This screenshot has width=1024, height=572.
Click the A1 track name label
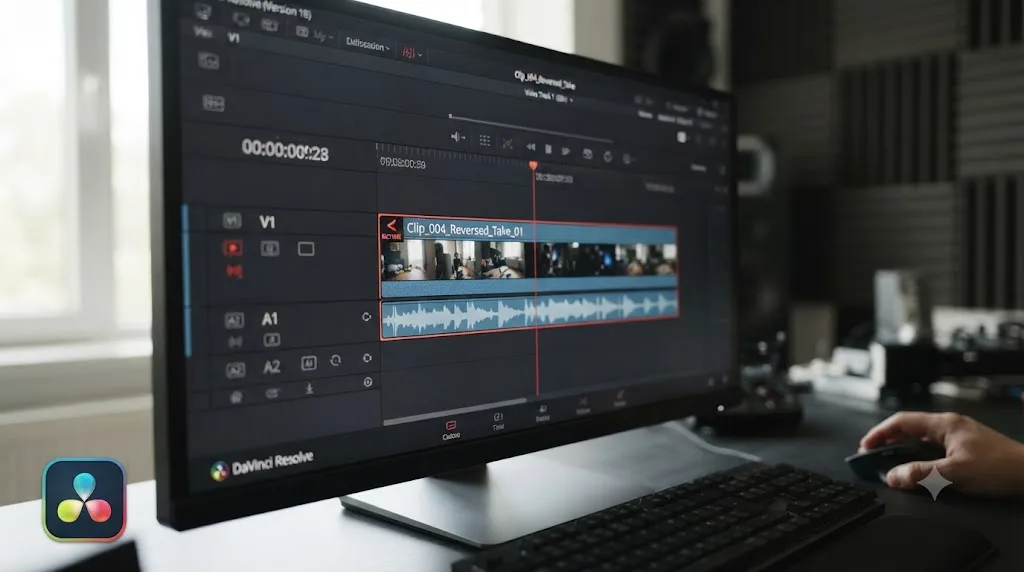pos(270,319)
